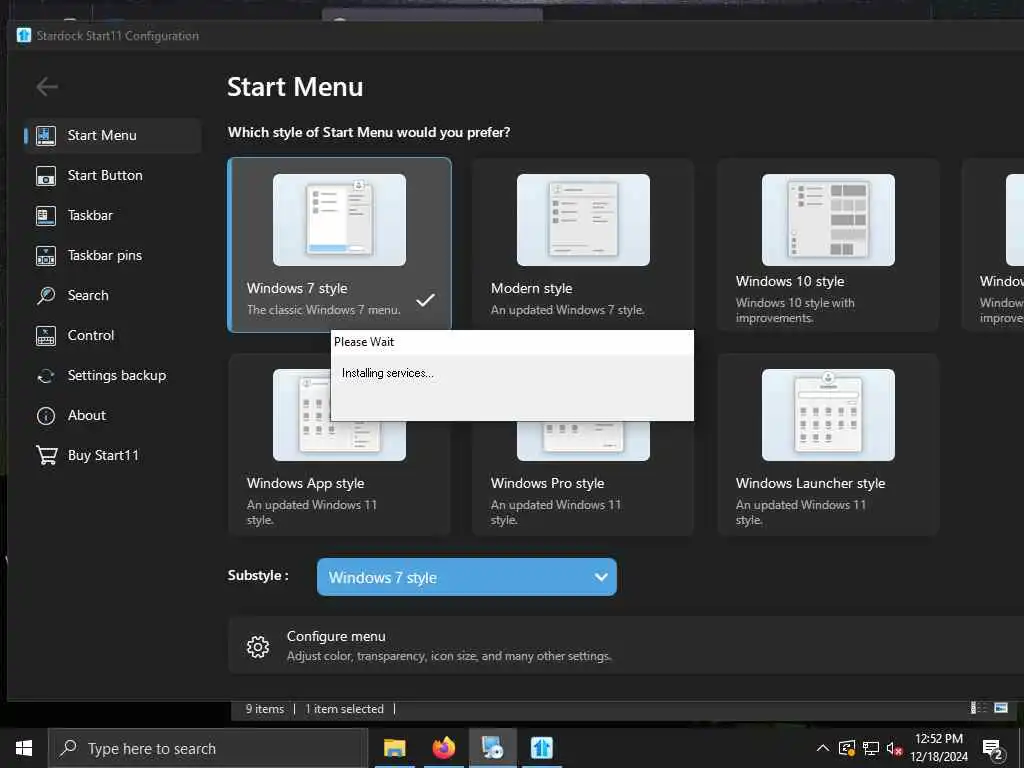
Task: Open the Taskbar settings section
Action: pos(112,215)
